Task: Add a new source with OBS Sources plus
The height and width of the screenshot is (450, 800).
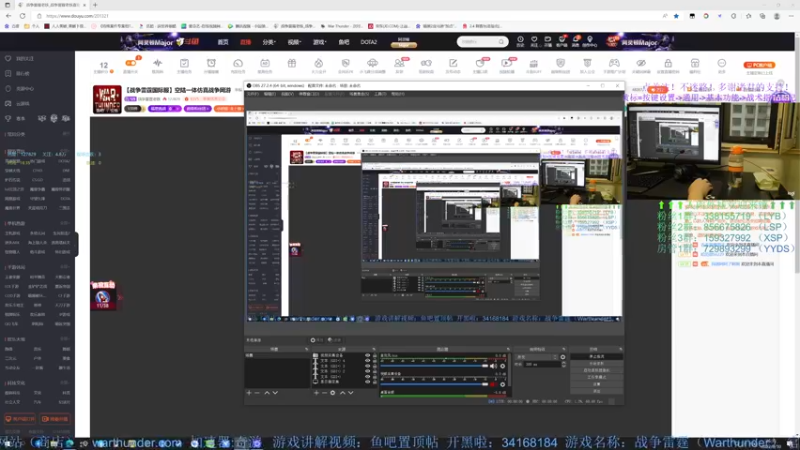Action: coord(316,393)
